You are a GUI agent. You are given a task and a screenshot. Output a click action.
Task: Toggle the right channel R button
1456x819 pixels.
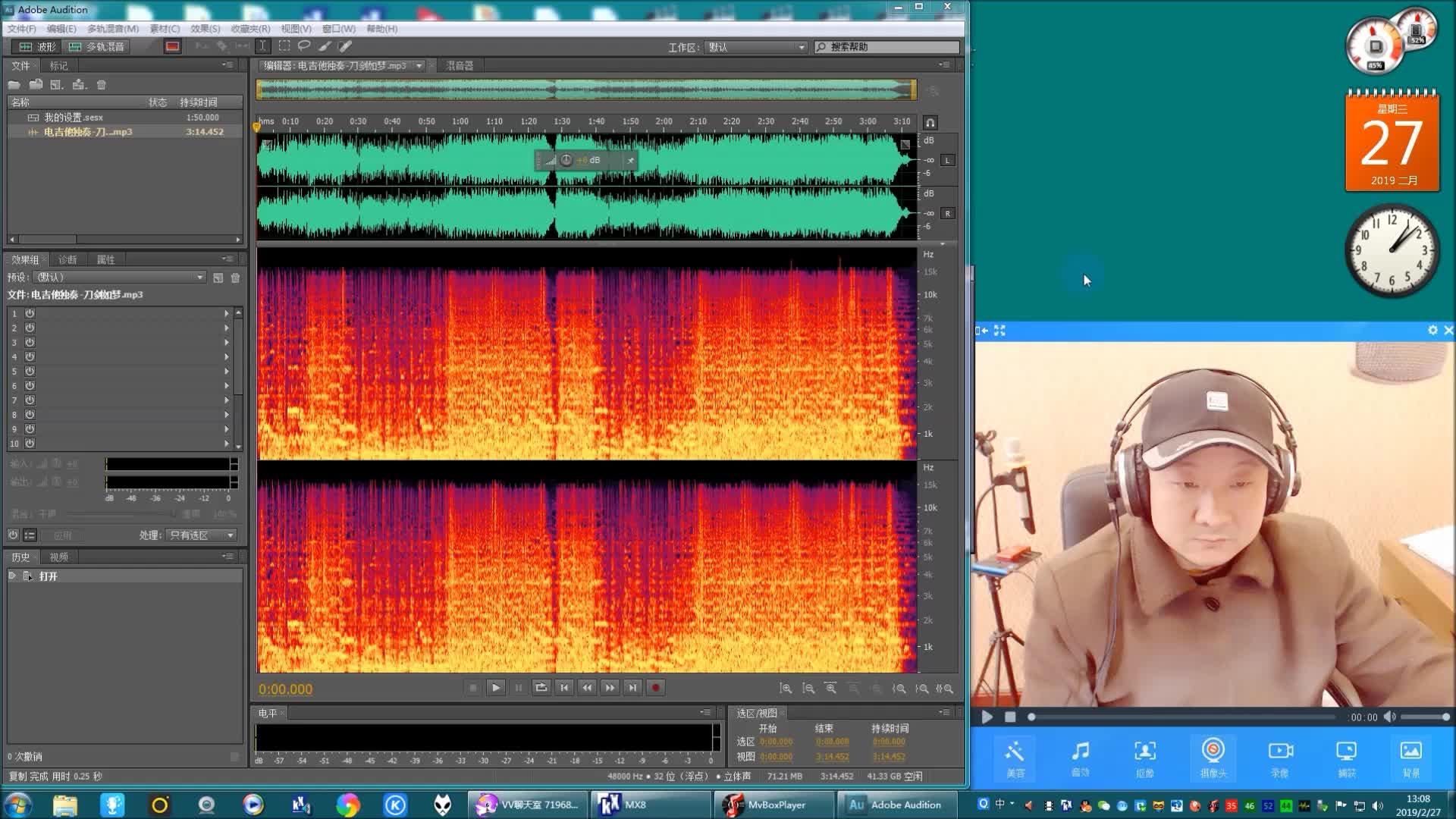pyautogui.click(x=947, y=214)
